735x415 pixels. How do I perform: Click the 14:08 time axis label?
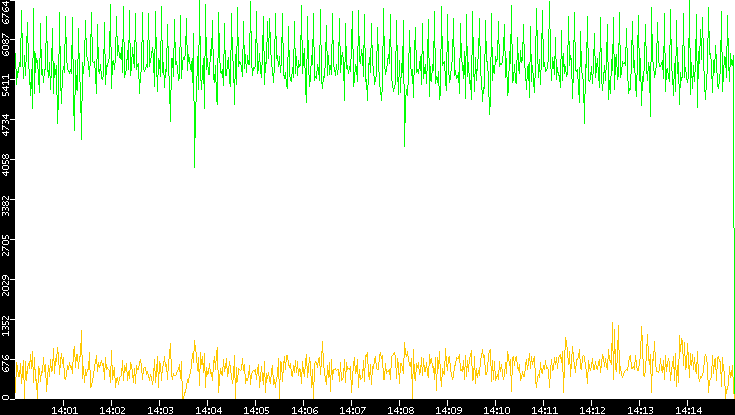[401, 411]
